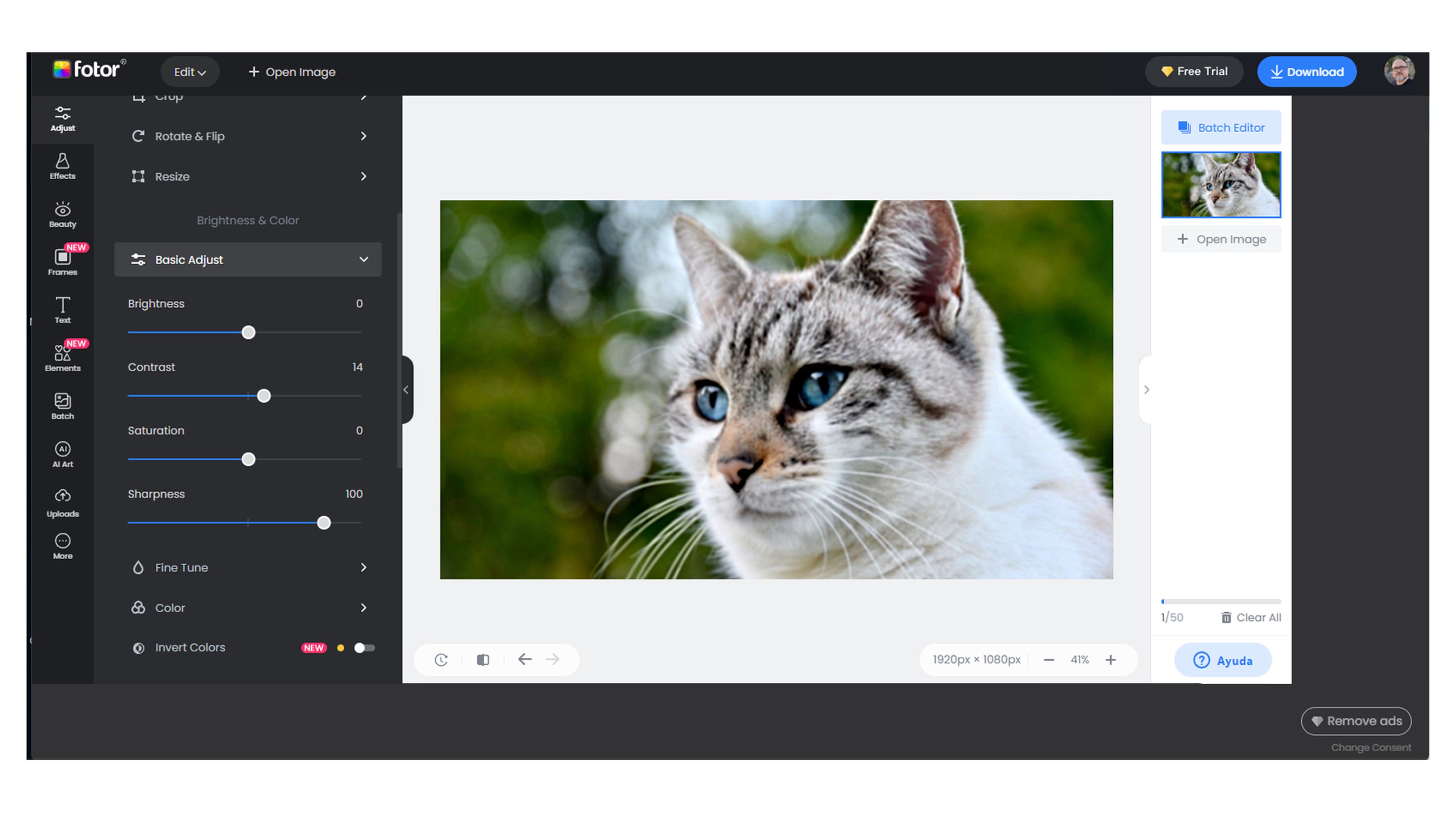Open the Elements tool in sidebar

pos(63,358)
